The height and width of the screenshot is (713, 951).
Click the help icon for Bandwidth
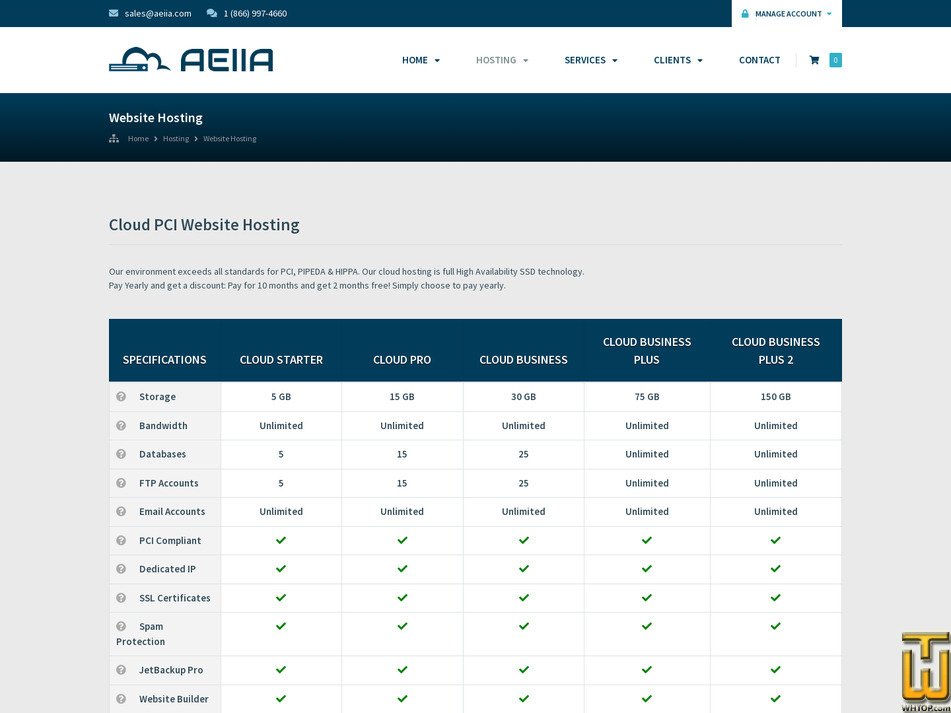click(x=121, y=426)
